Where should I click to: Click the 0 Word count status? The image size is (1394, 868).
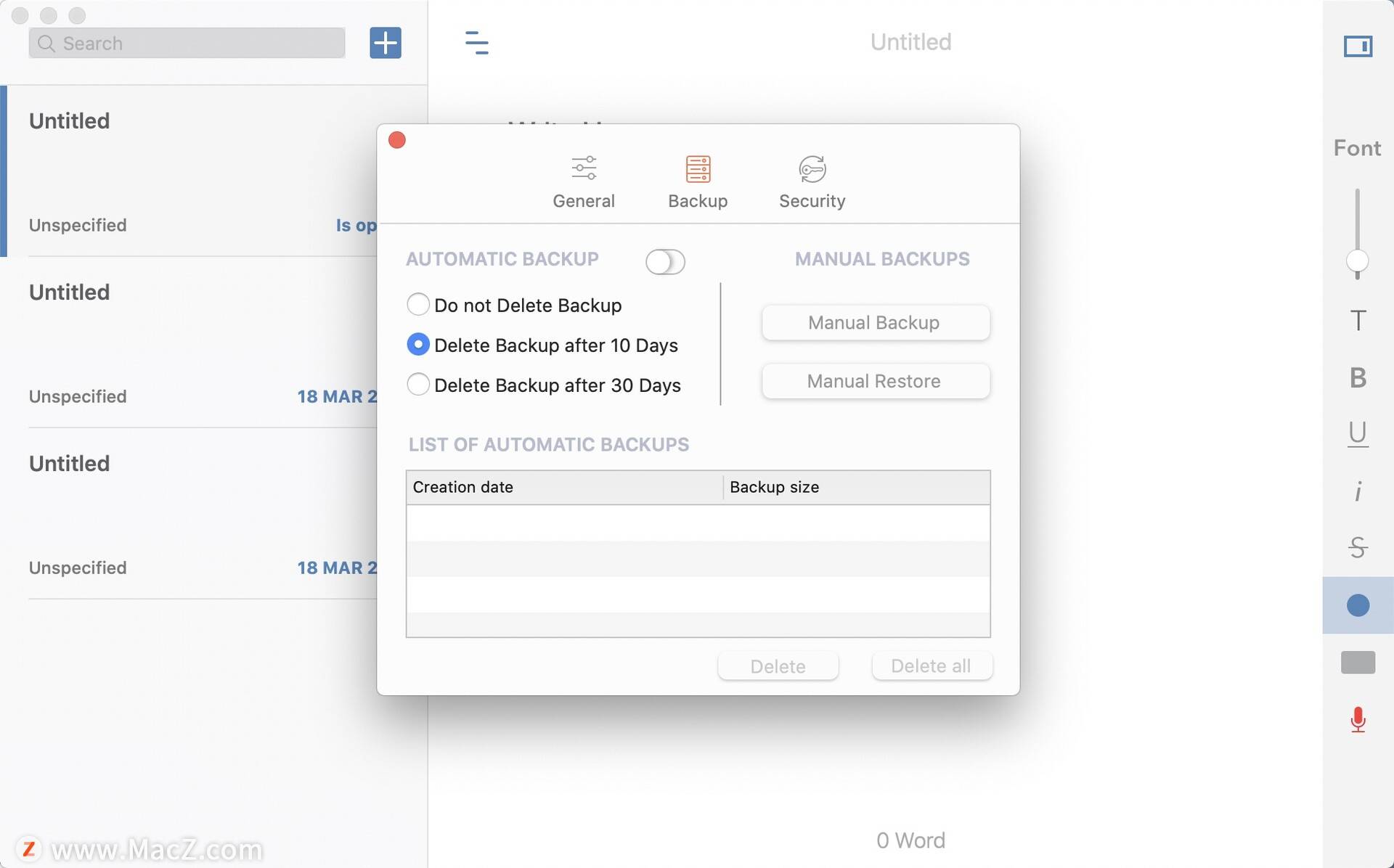(910, 840)
